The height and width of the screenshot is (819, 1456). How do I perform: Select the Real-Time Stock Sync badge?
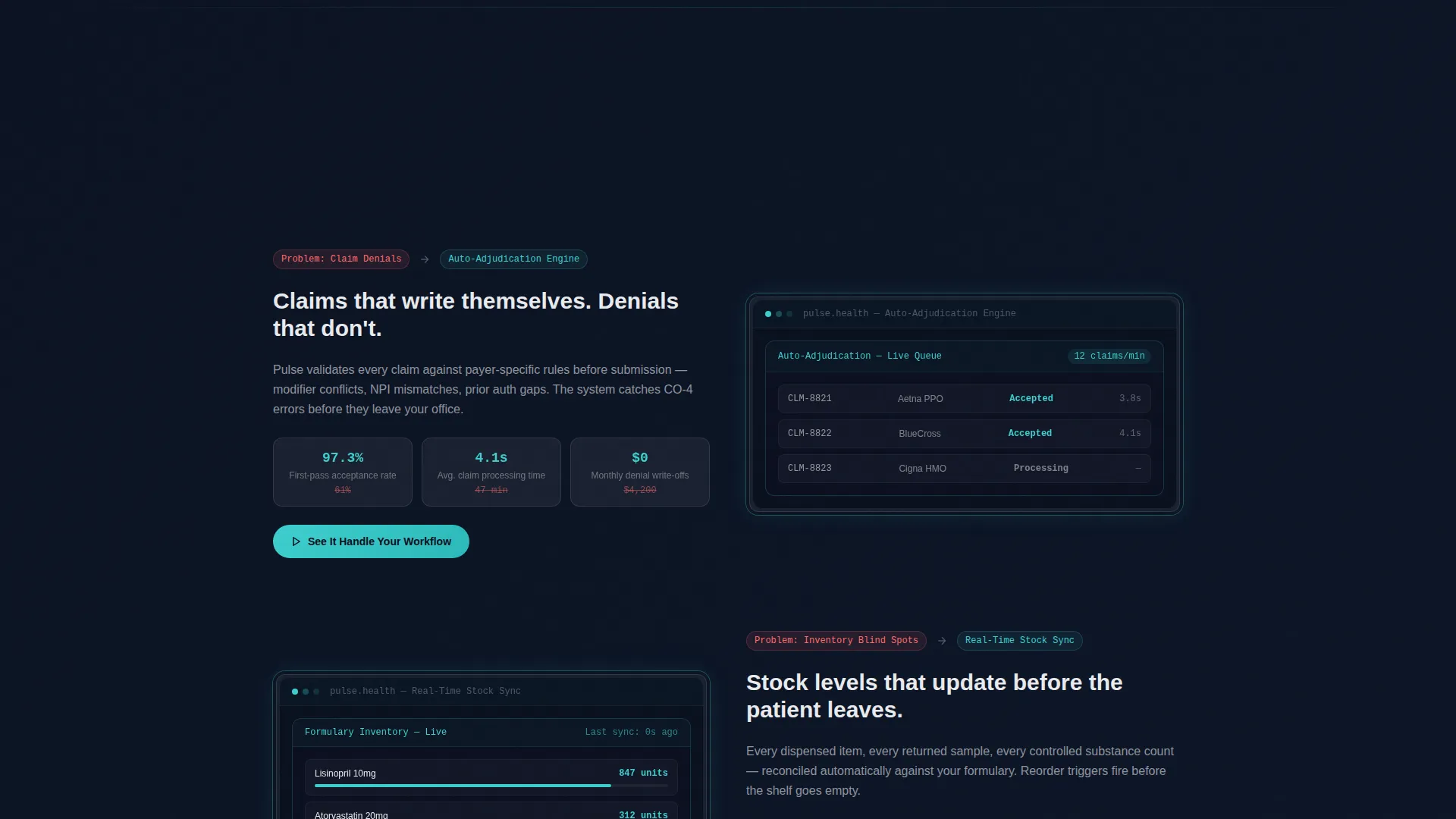pos(1019,641)
